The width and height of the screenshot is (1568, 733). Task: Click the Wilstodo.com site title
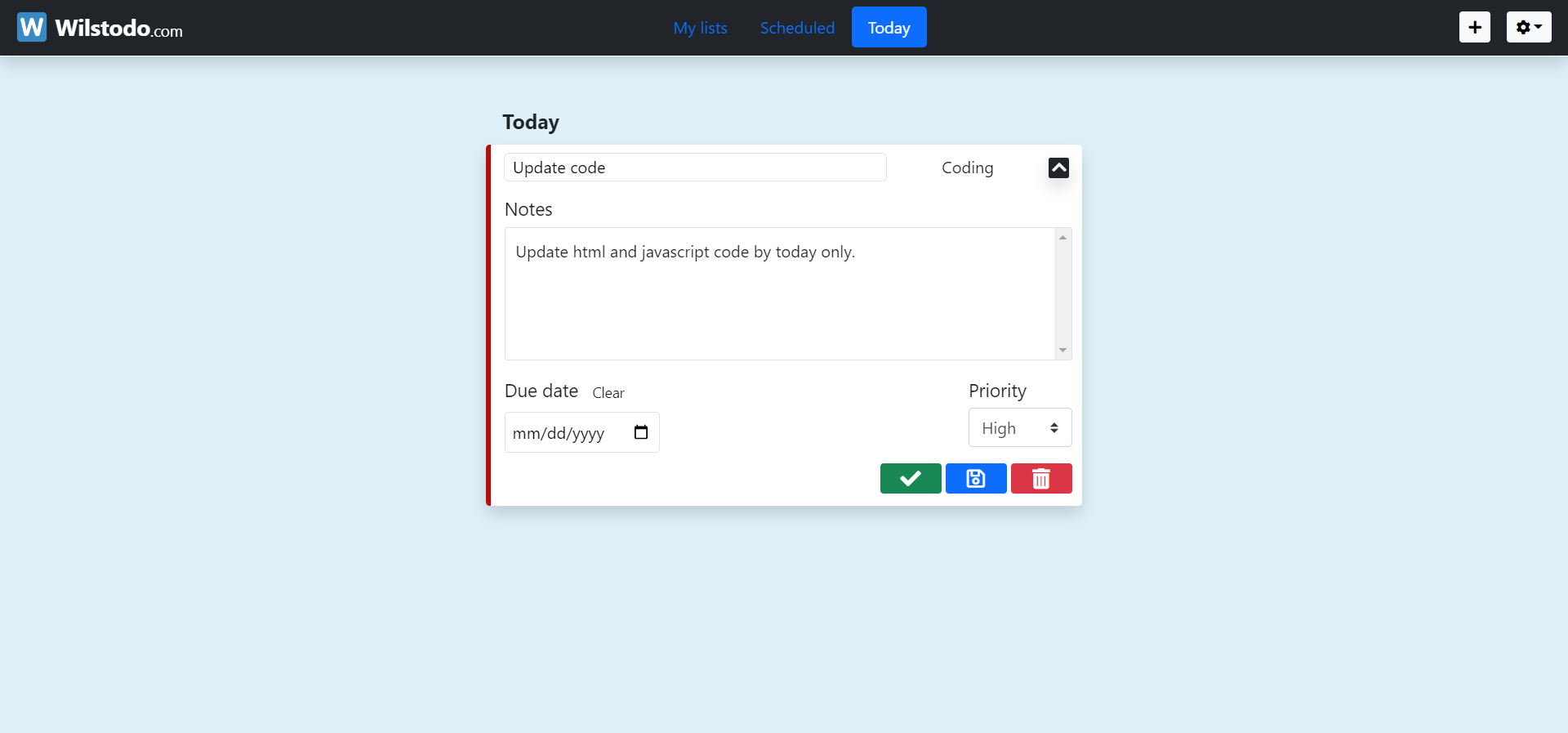tap(119, 27)
